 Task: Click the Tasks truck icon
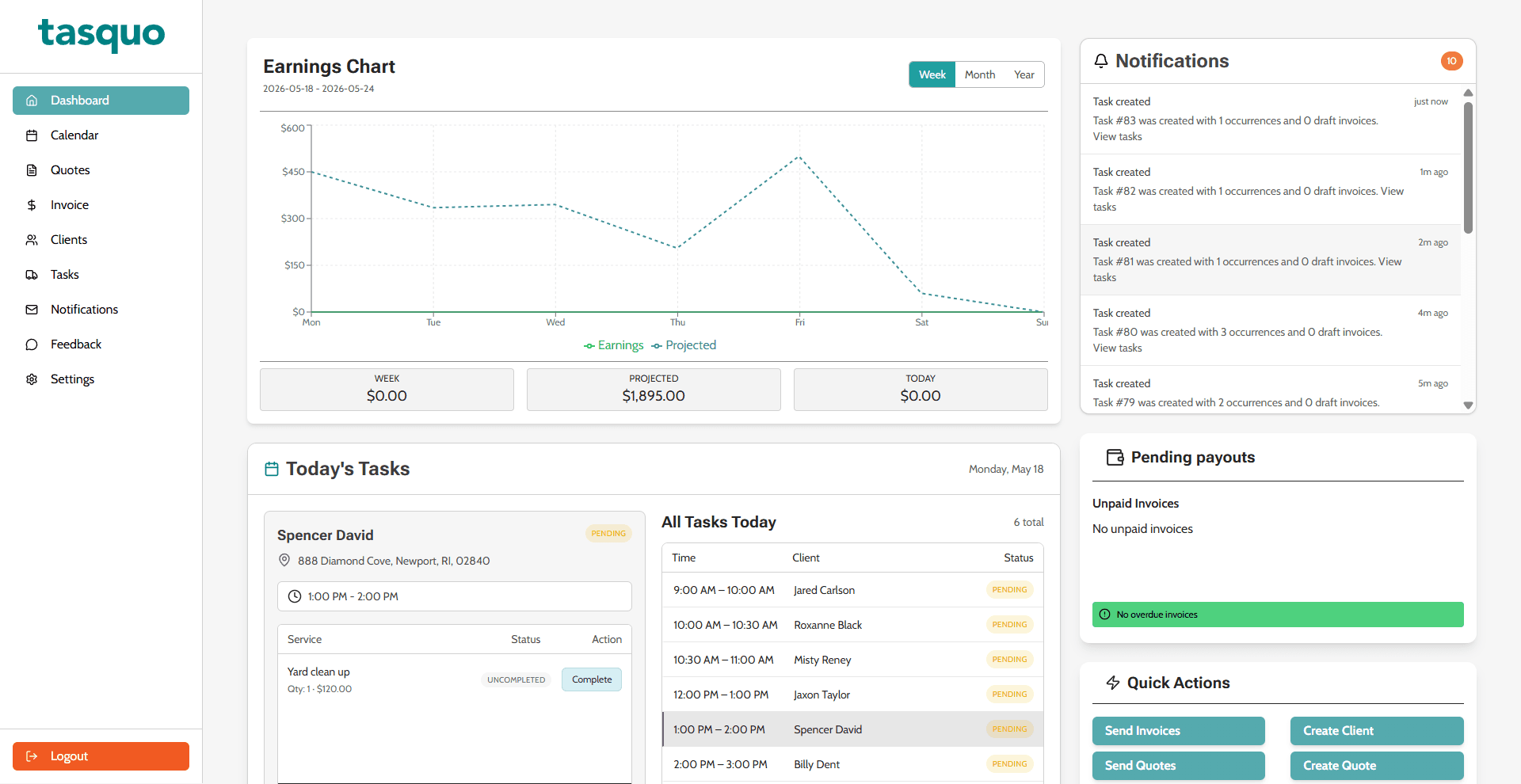32,275
